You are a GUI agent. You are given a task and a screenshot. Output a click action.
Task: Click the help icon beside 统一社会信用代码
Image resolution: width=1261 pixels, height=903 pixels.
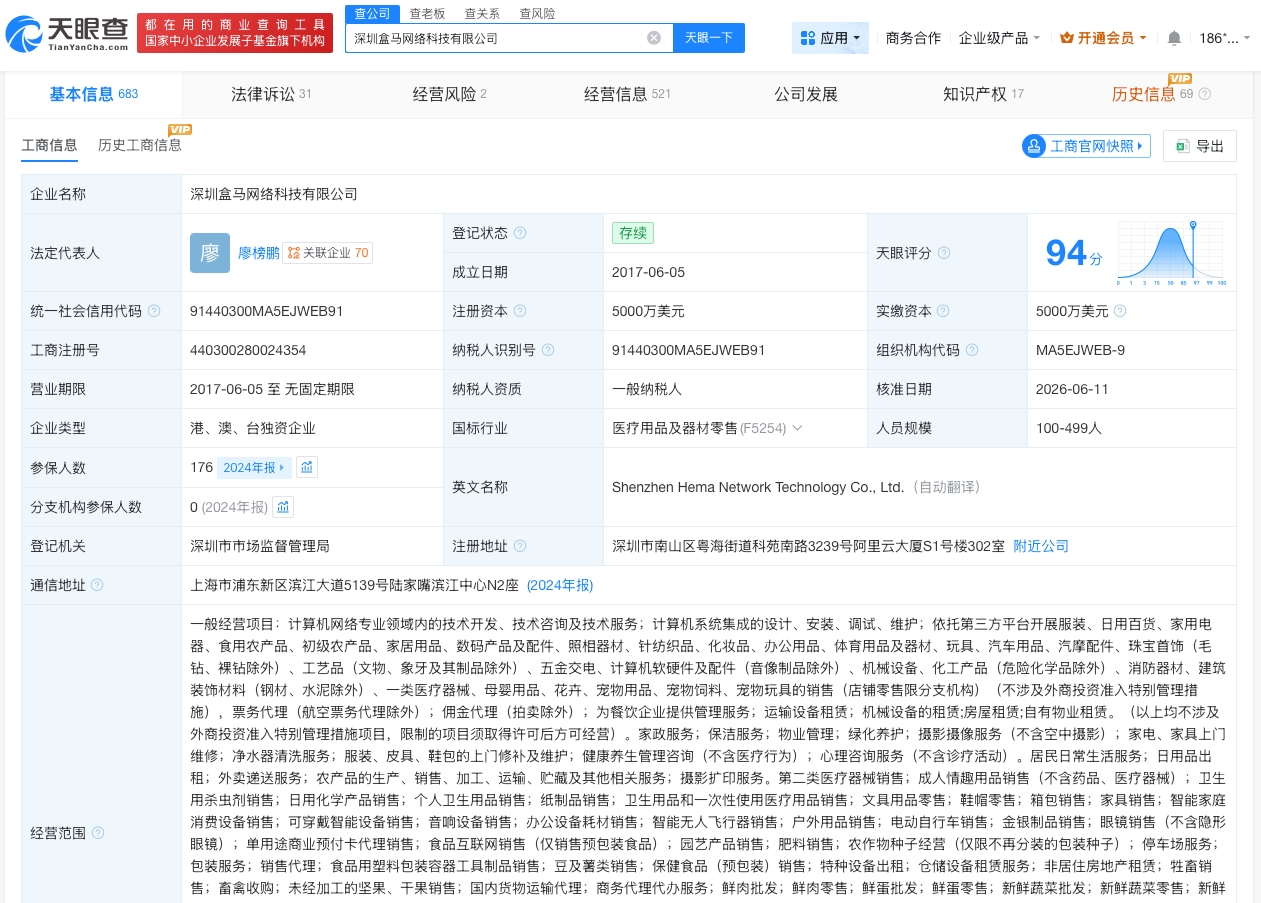154,311
